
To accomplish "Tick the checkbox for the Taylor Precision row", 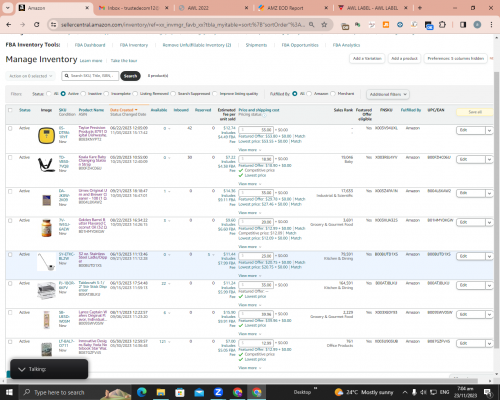I will click(x=10, y=128).
